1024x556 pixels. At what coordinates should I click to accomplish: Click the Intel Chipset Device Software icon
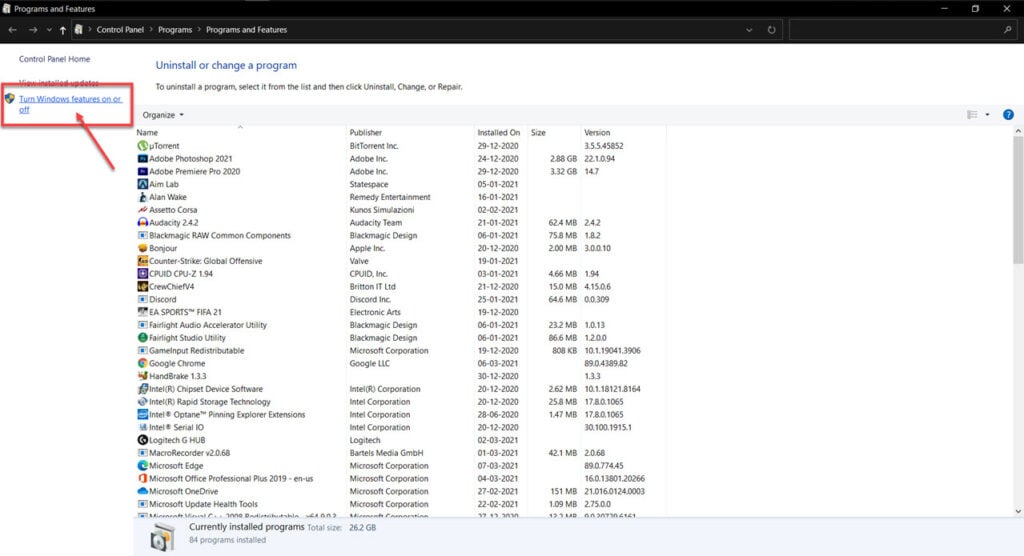point(142,389)
